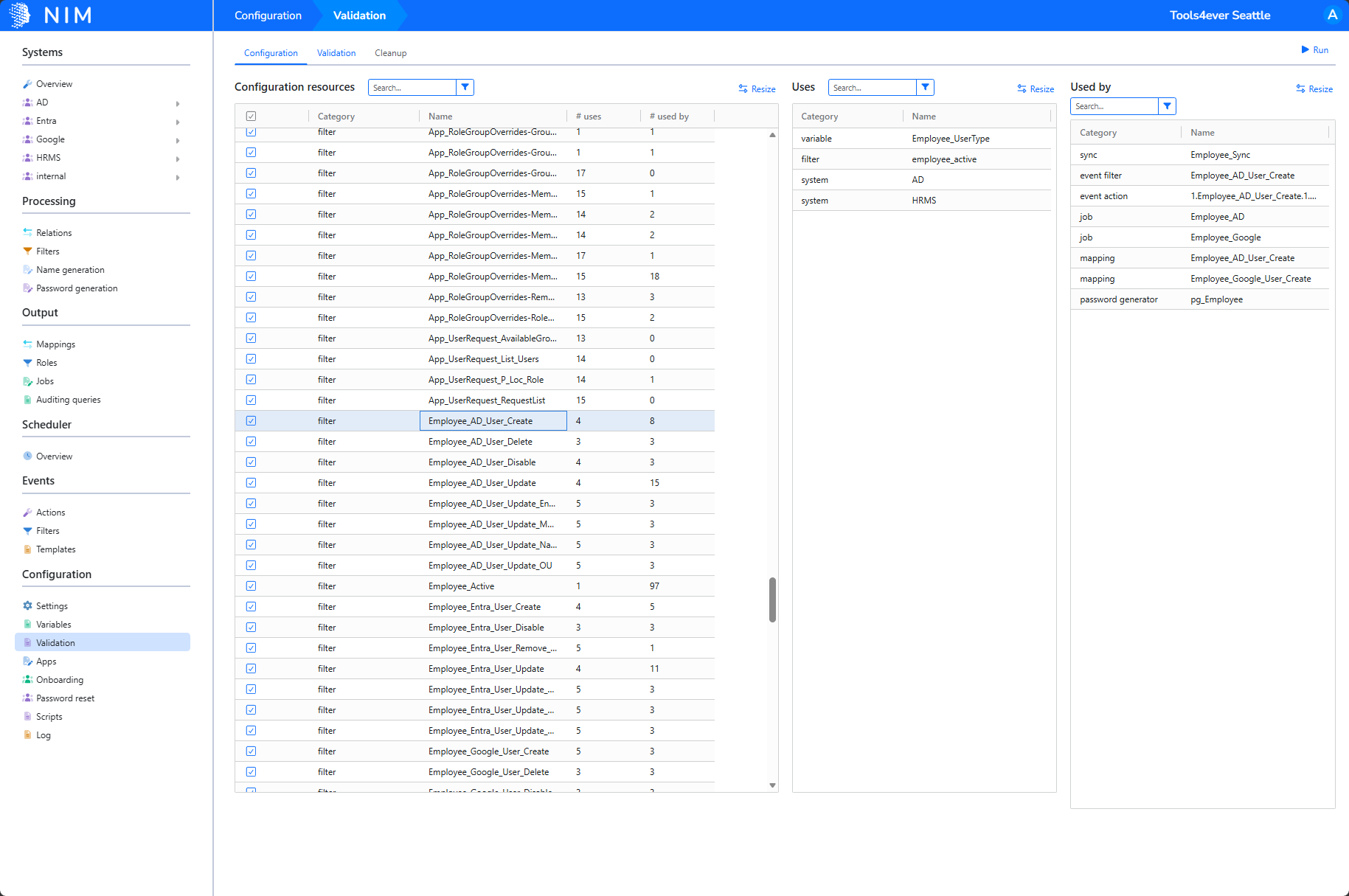Expand the internal system in the sidebar
Viewport: 1349px width, 896px height.
tap(178, 177)
